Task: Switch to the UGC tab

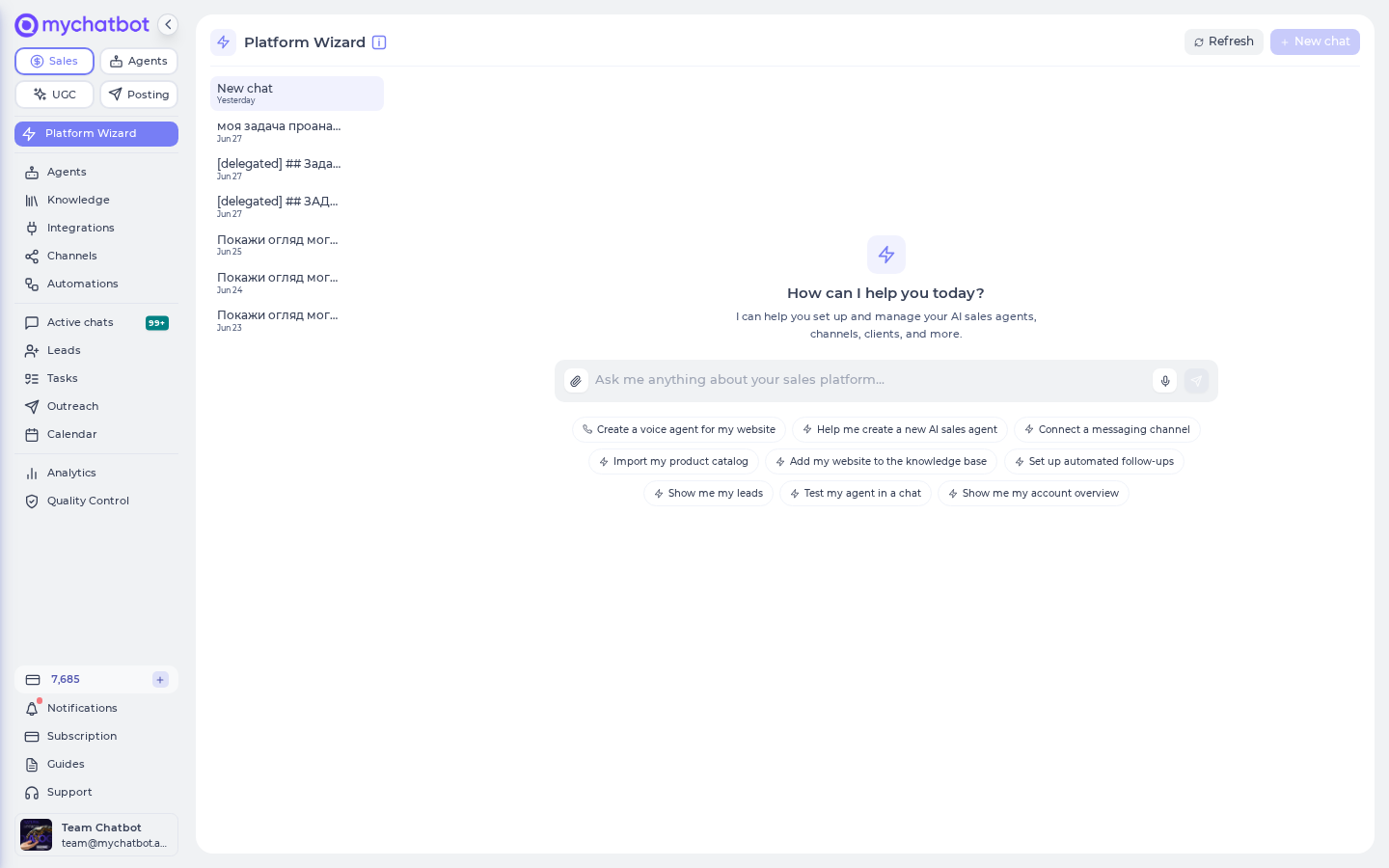Action: (54, 95)
